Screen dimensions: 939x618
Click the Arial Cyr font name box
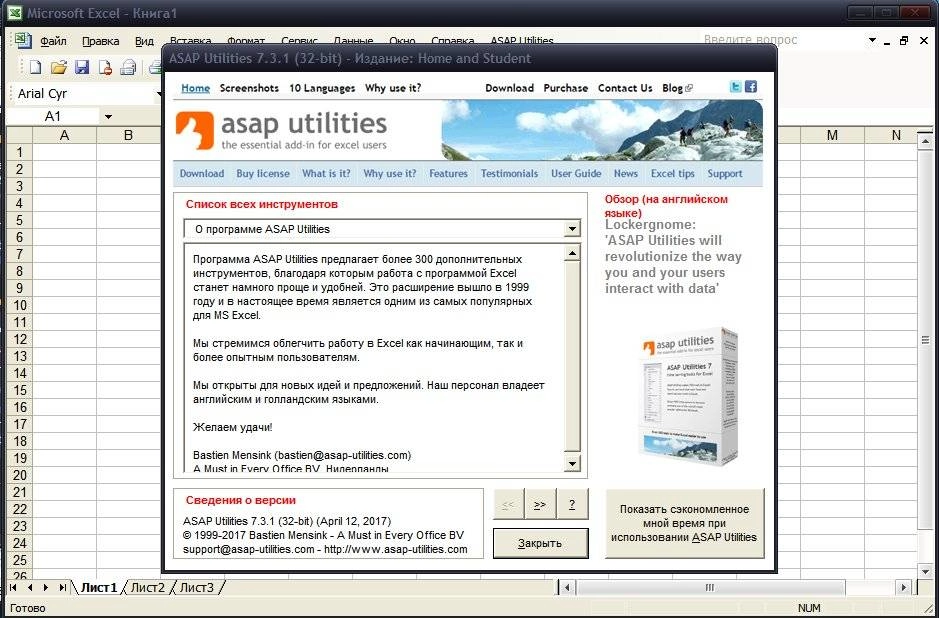tap(83, 94)
